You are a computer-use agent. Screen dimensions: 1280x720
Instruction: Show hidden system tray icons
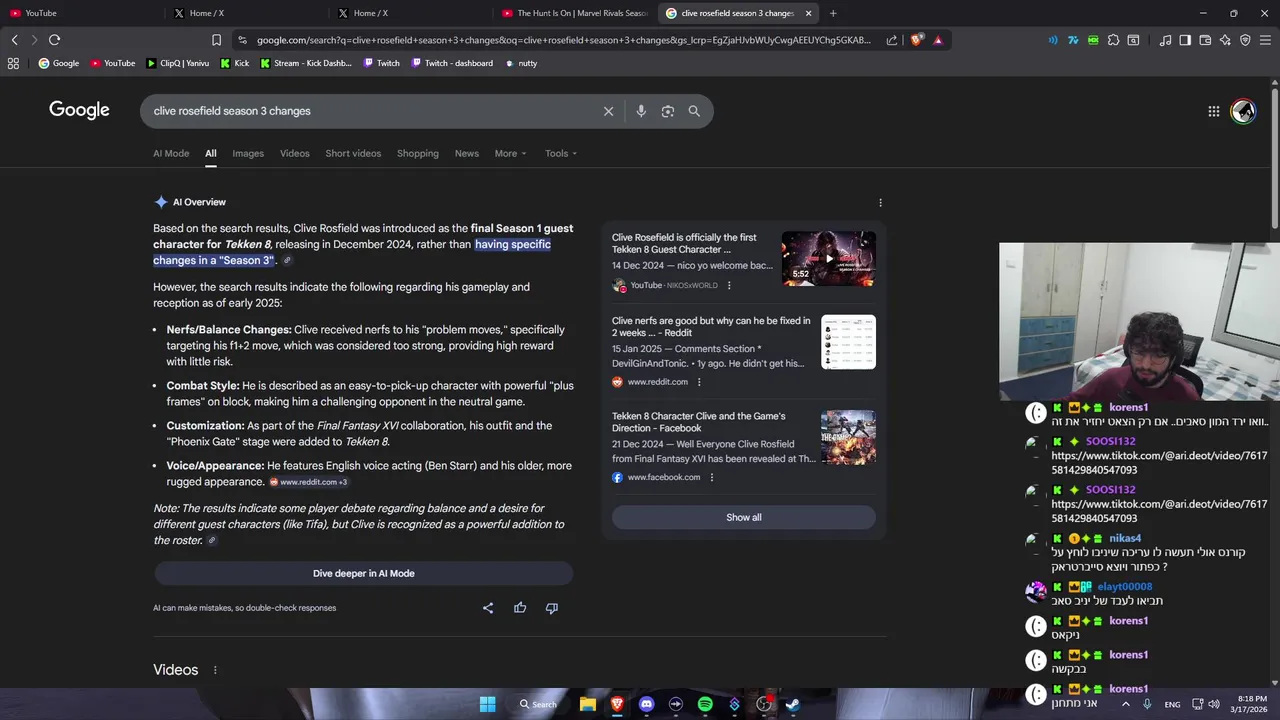point(1125,704)
